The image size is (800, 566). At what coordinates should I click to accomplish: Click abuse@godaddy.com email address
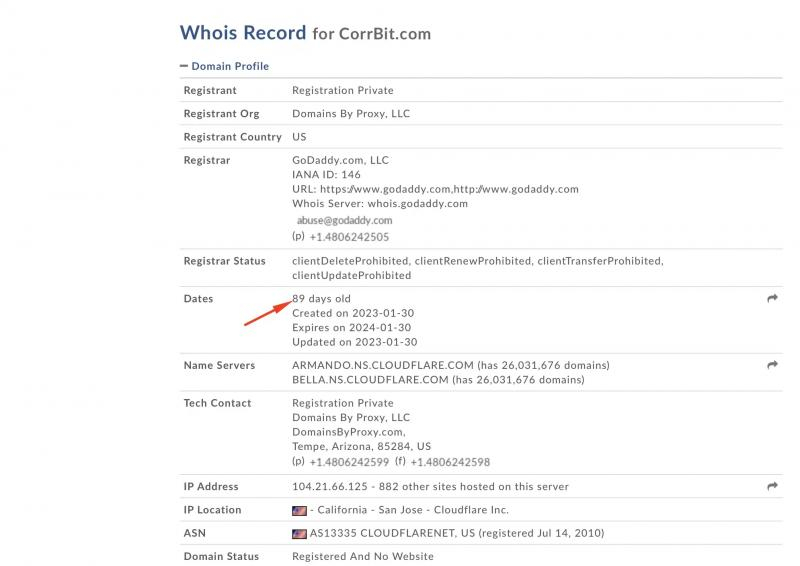pyautogui.click(x=344, y=220)
